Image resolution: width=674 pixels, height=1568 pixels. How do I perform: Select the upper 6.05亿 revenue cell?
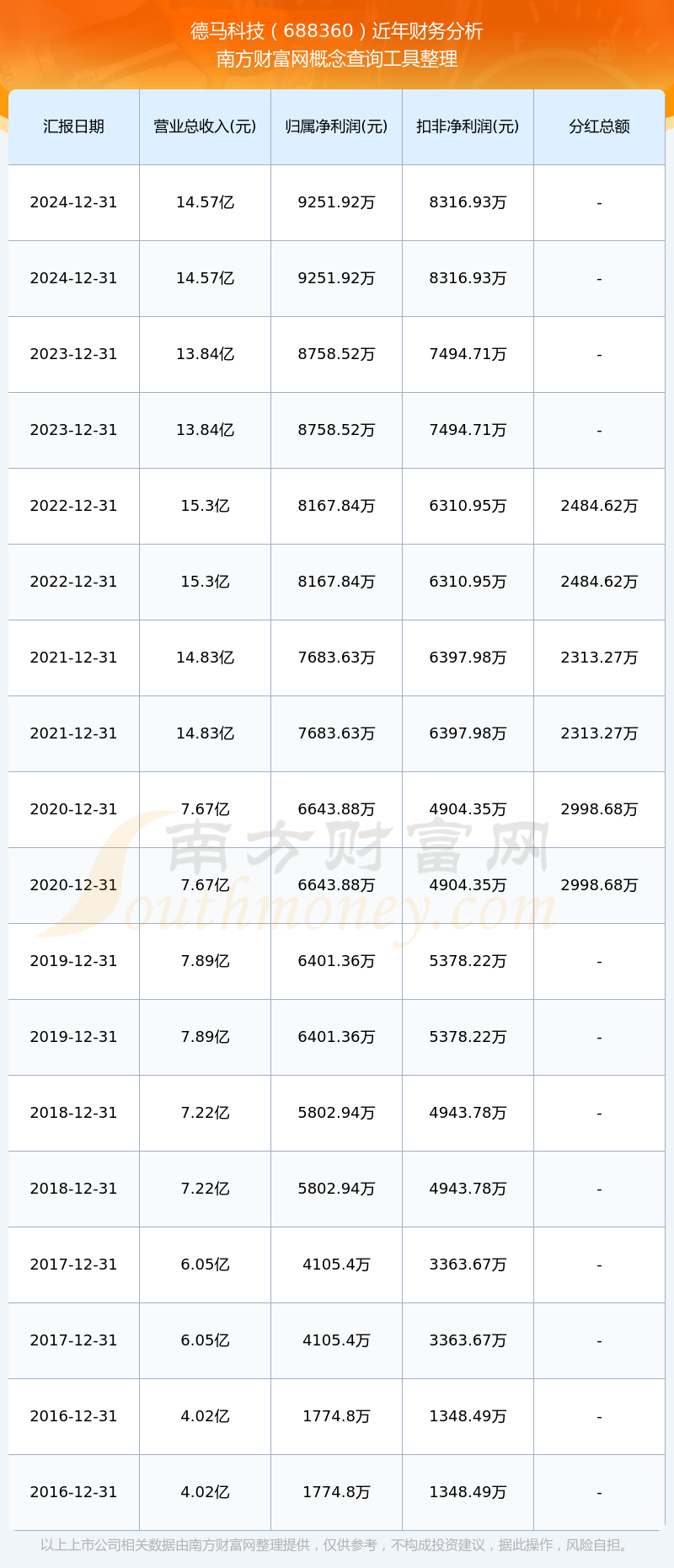[205, 1265]
